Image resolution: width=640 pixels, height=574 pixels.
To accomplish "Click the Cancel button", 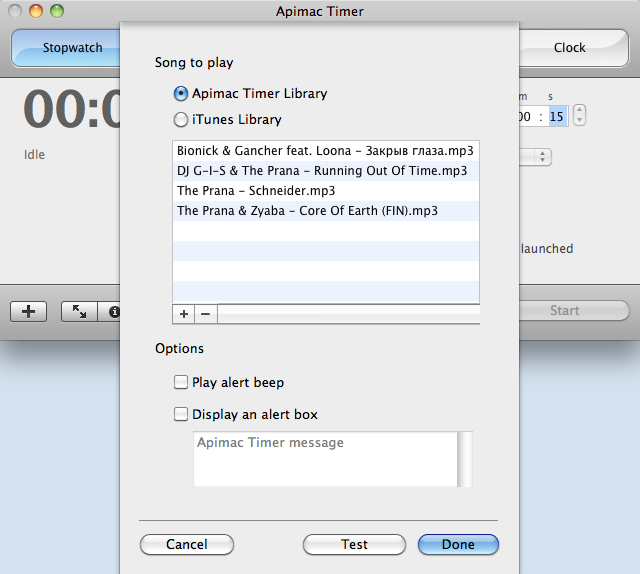I will coord(187,545).
